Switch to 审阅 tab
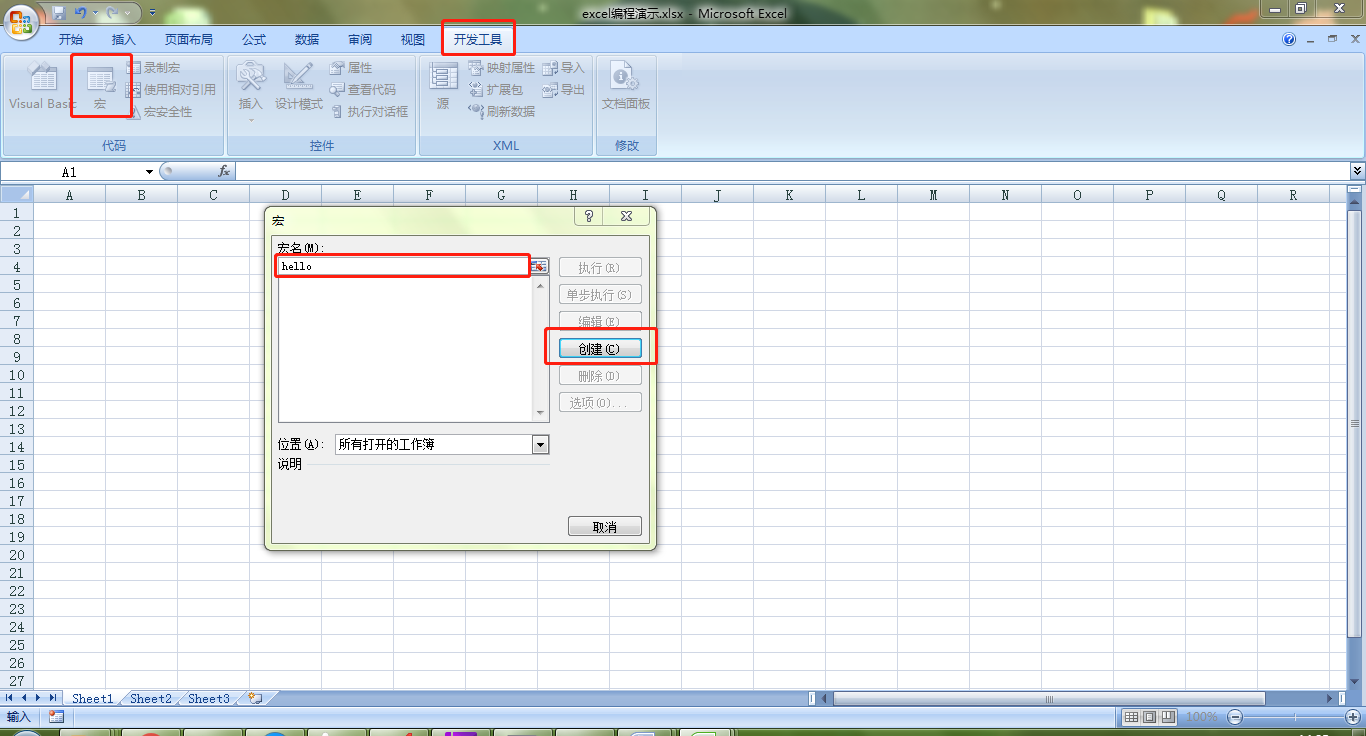The width and height of the screenshot is (1366, 736). [x=360, y=40]
